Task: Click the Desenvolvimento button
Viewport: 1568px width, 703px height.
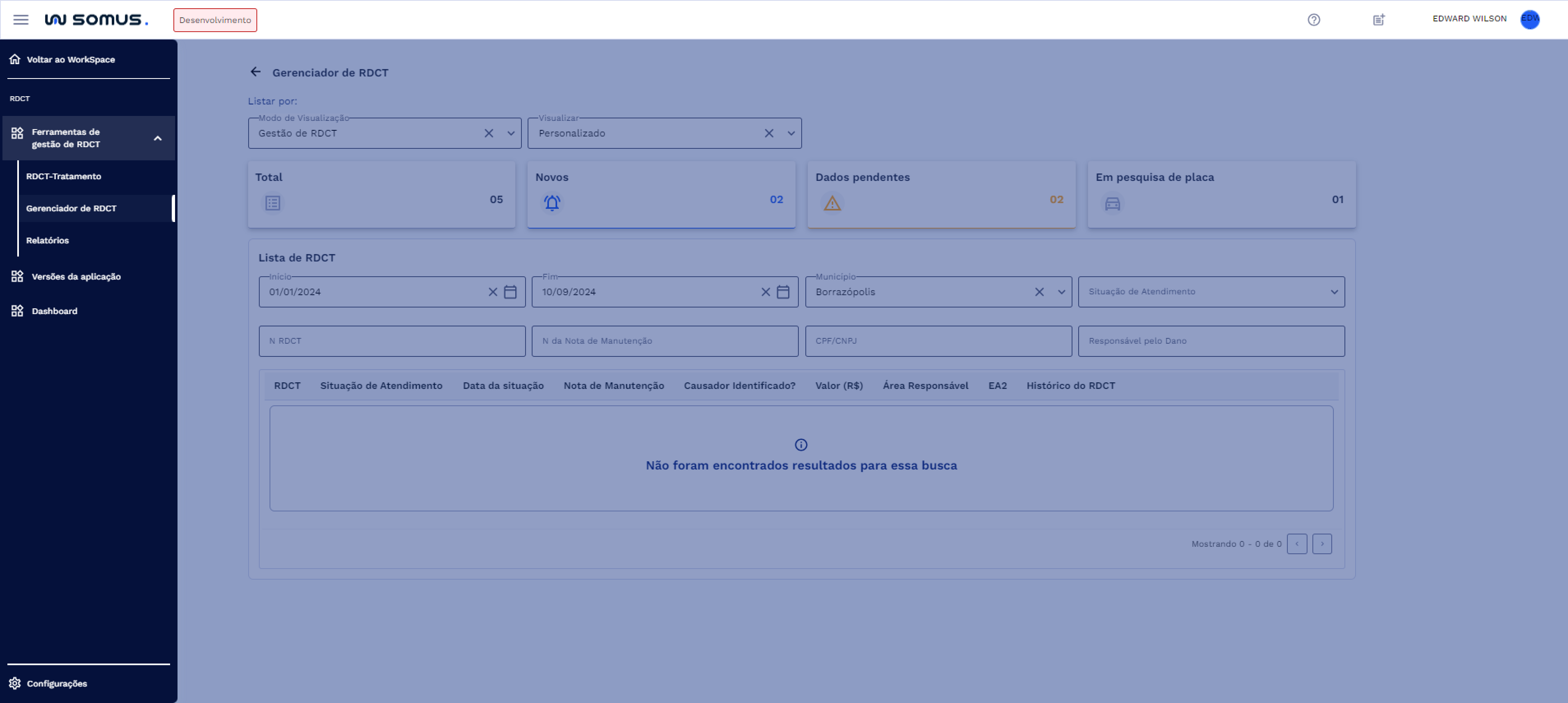Action: tap(215, 19)
